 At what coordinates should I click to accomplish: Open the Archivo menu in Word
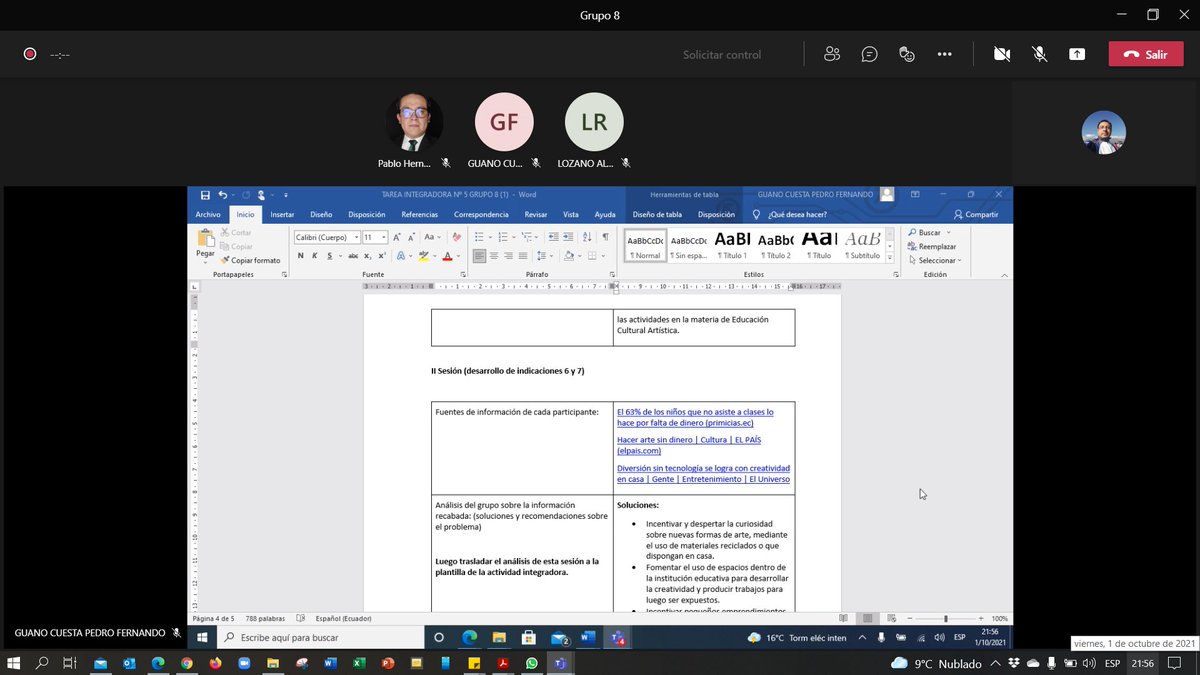click(208, 214)
